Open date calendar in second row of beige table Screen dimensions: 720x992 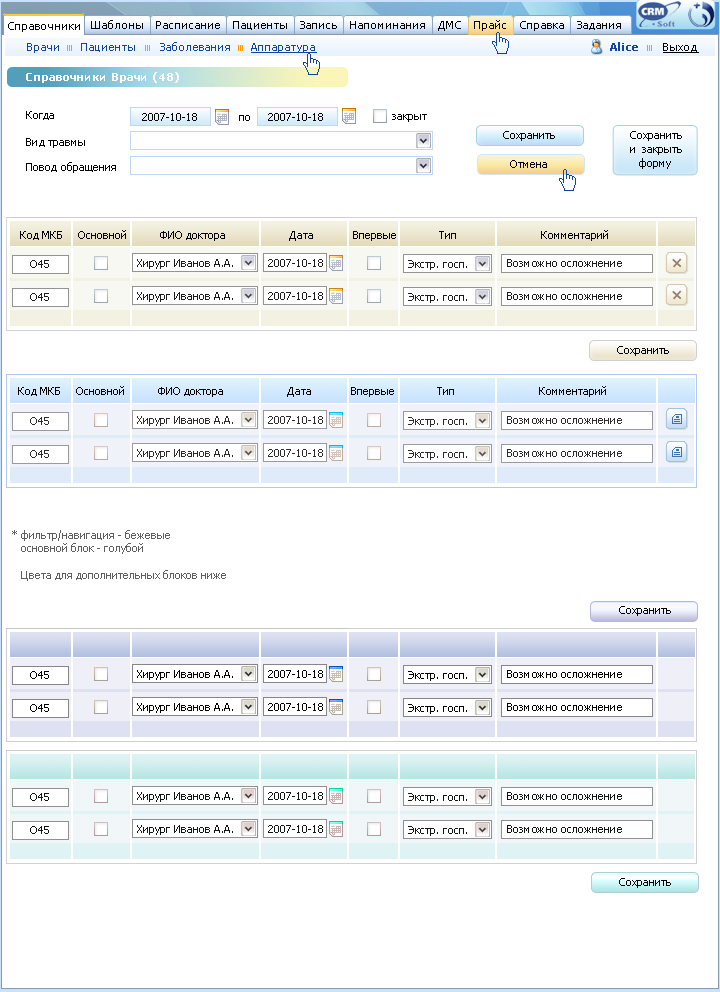[336, 295]
